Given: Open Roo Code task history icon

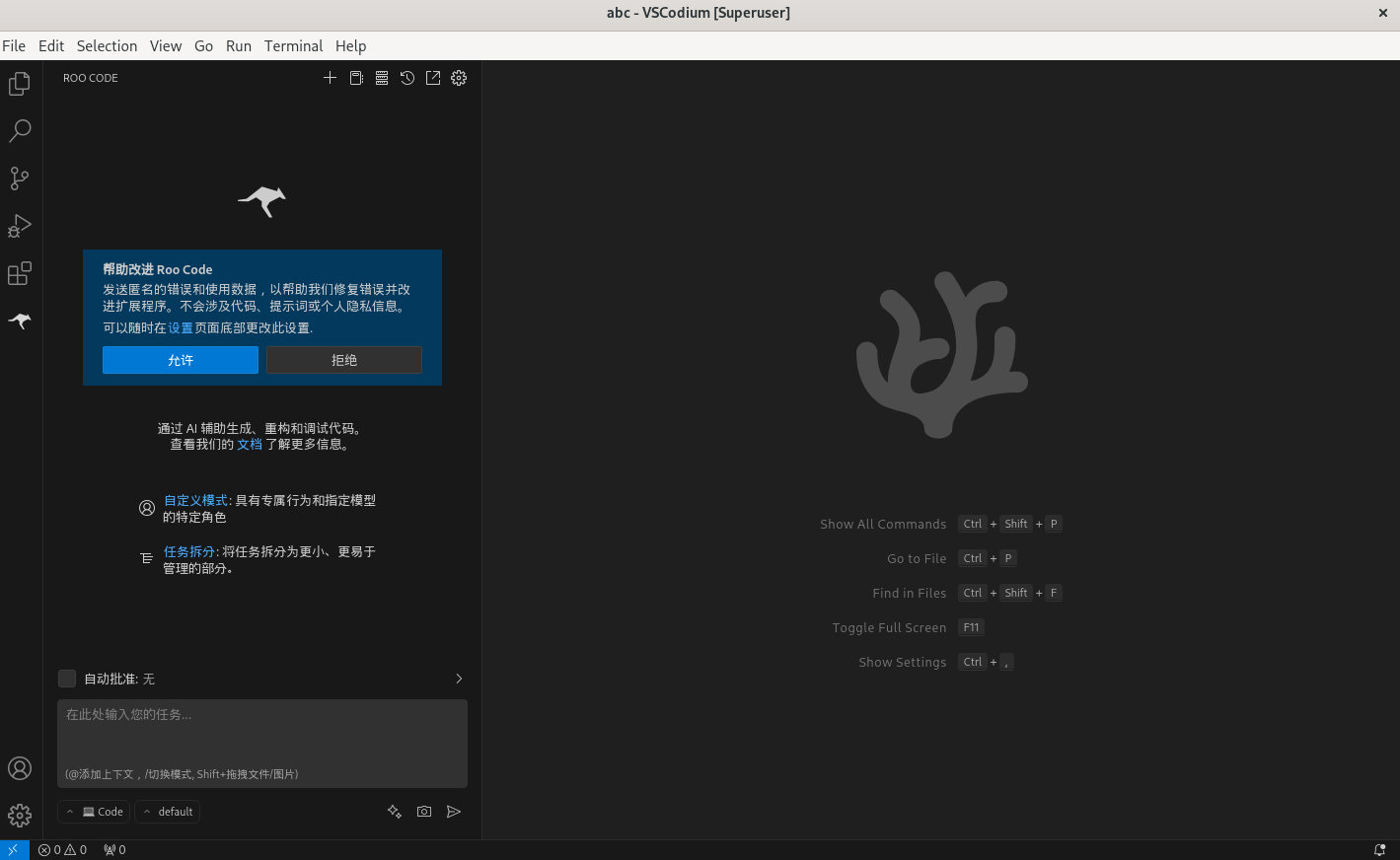Looking at the screenshot, I should [x=407, y=78].
